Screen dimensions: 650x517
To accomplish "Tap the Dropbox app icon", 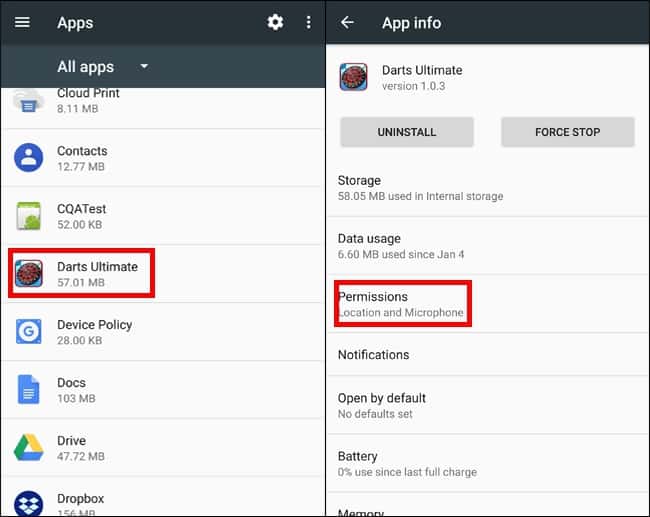I will point(29,502).
